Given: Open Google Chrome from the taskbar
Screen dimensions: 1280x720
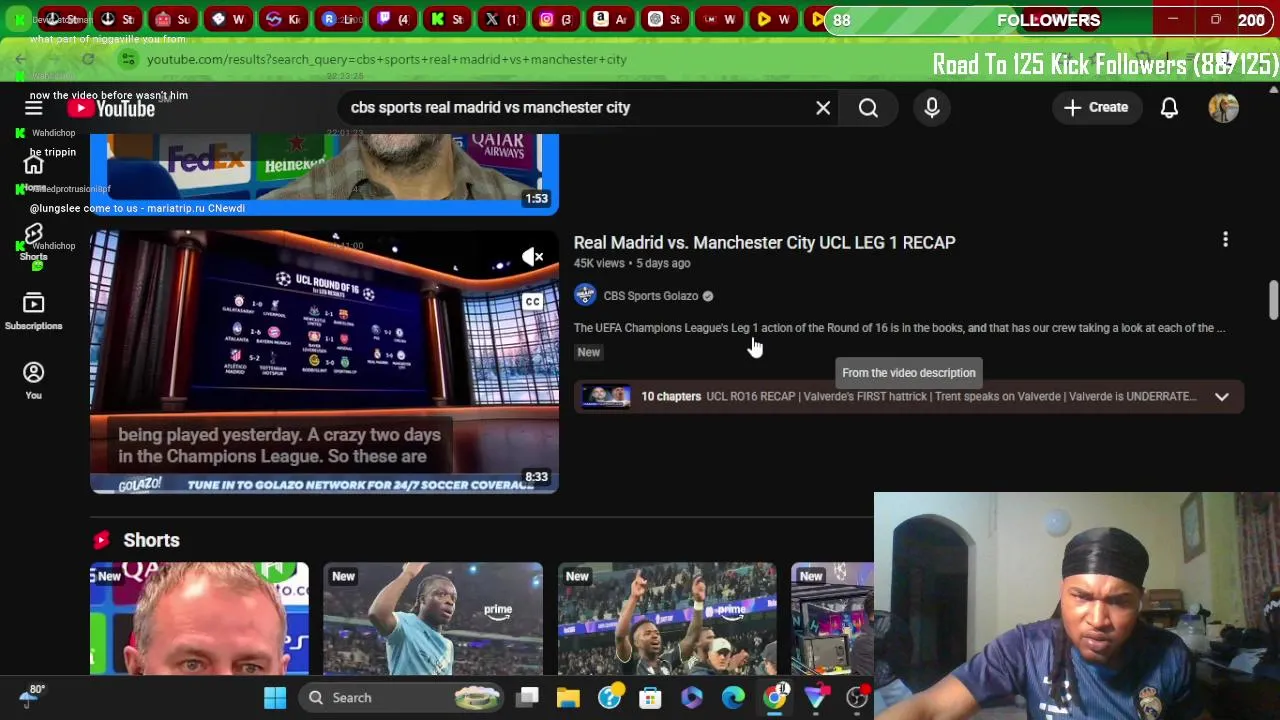Looking at the screenshot, I should click(x=775, y=697).
